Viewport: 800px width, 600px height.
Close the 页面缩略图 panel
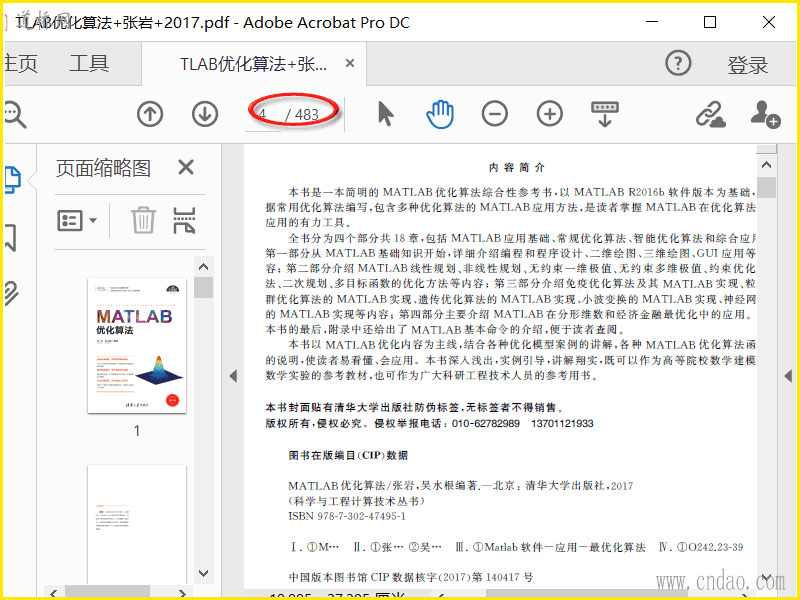tap(186, 167)
